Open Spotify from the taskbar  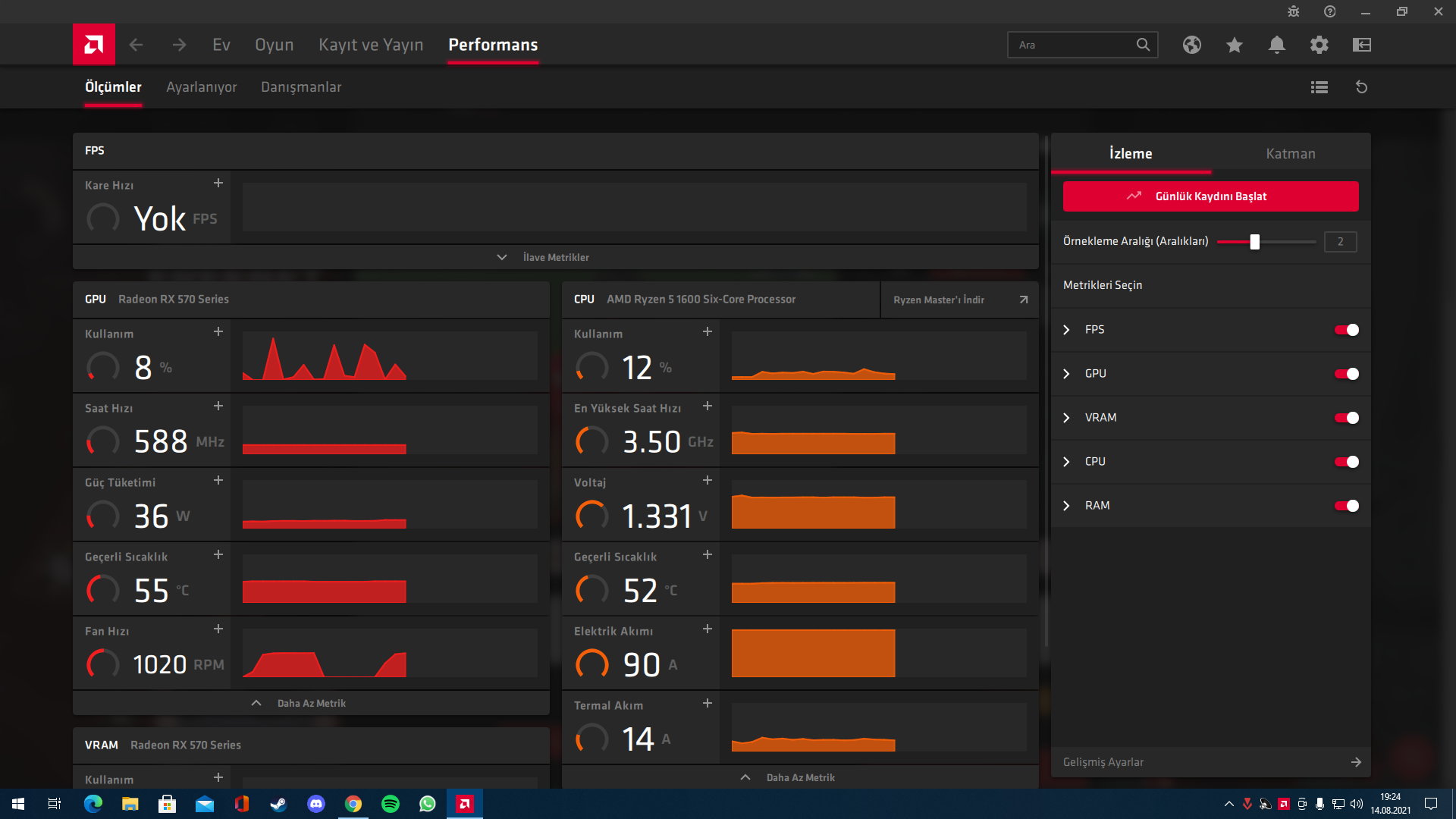tap(391, 804)
